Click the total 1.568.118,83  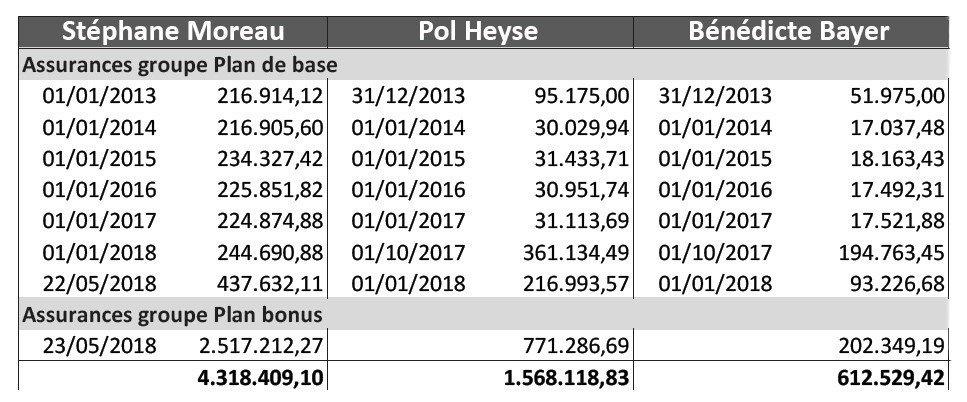pos(566,377)
